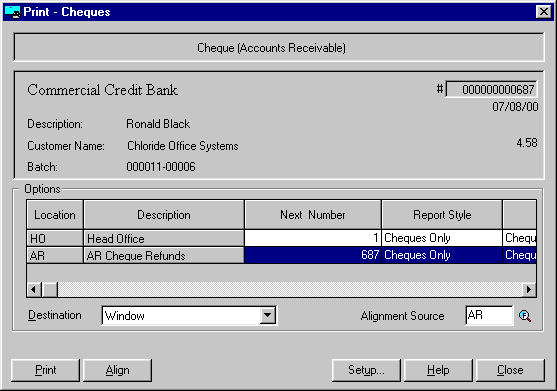Image resolution: width=557 pixels, height=391 pixels.
Task: Click the horizontal scrollbar thumb
Action: point(50,289)
